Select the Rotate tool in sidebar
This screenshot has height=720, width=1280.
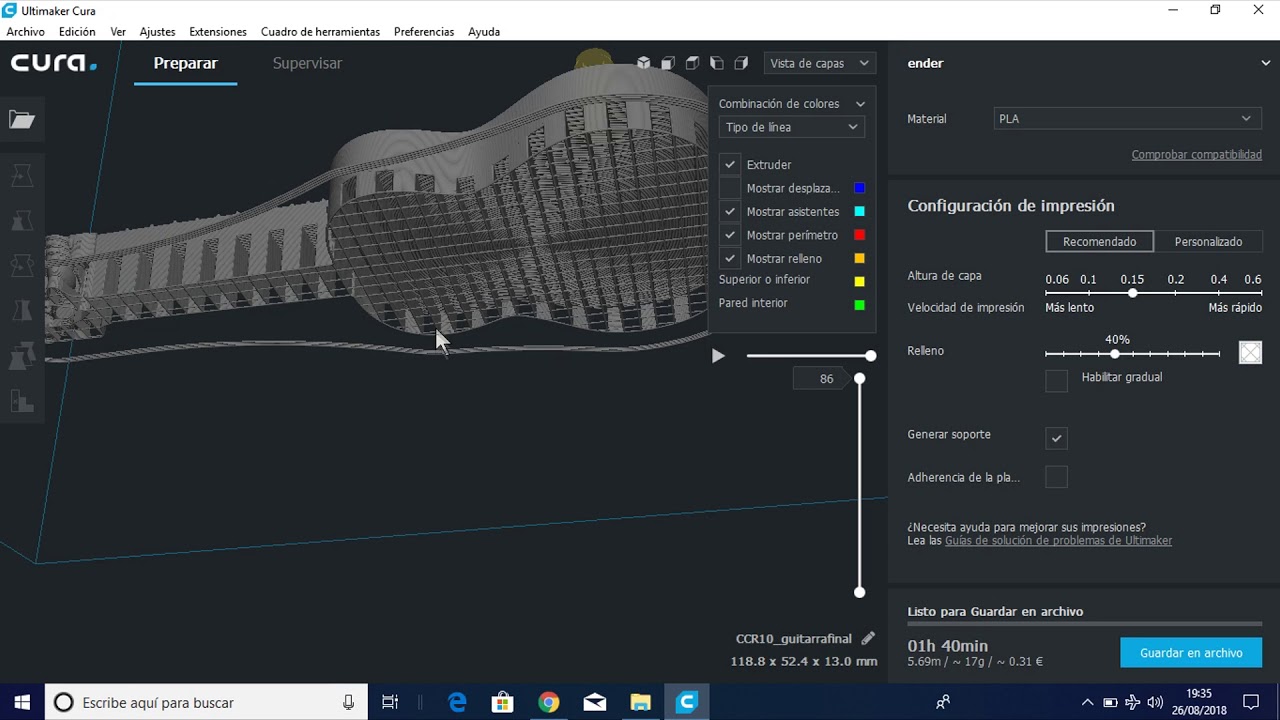(22, 266)
